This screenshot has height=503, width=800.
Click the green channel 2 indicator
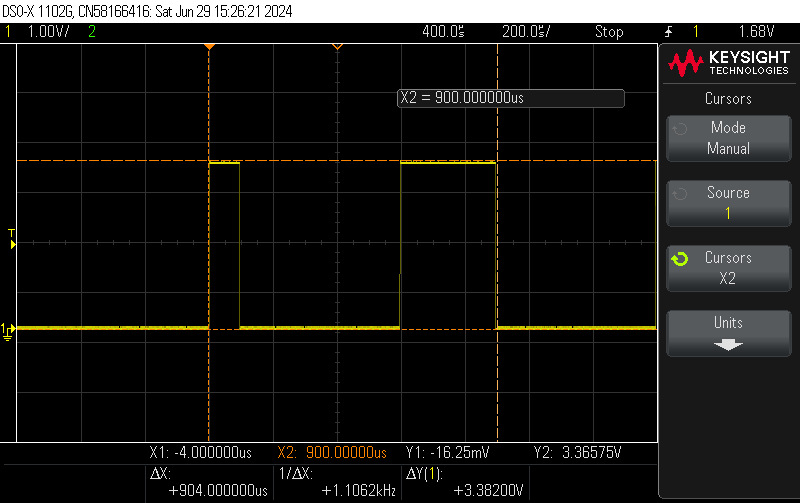click(x=92, y=32)
